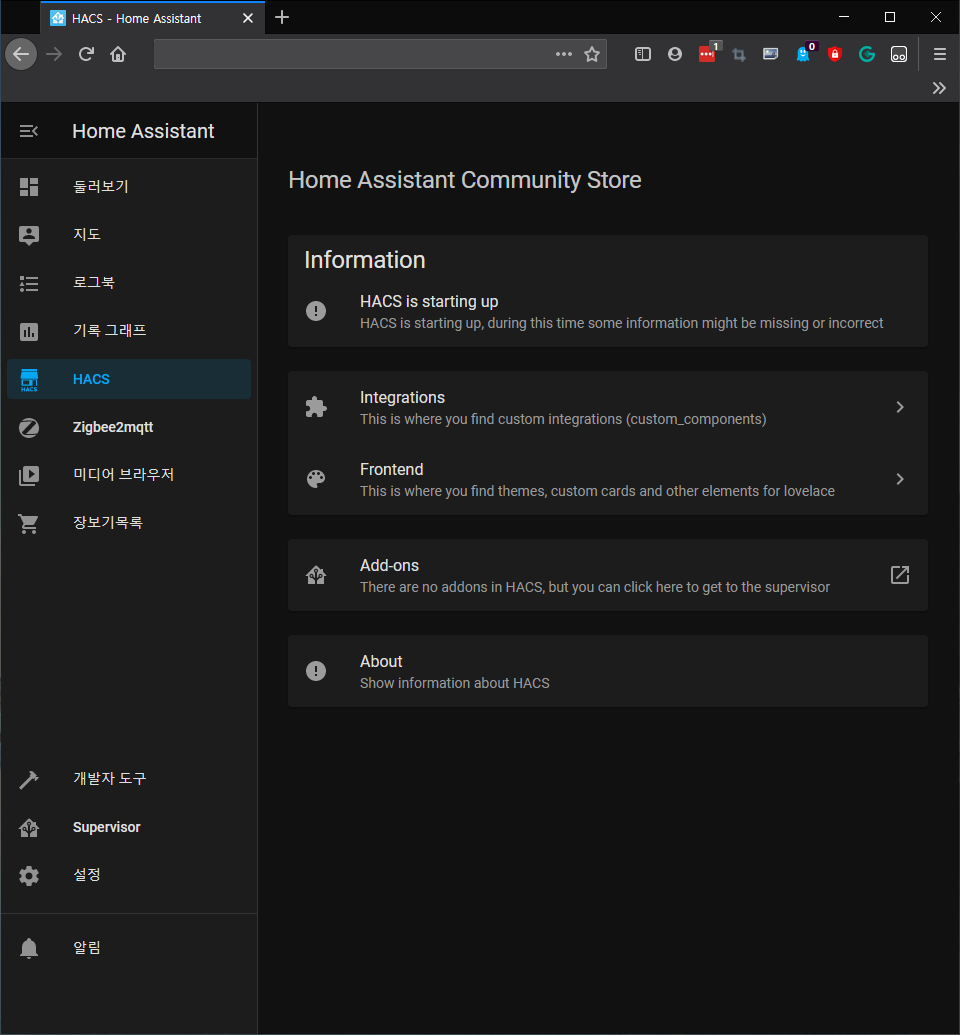Go forward in browser history
This screenshot has width=960, height=1035.
click(x=54, y=54)
